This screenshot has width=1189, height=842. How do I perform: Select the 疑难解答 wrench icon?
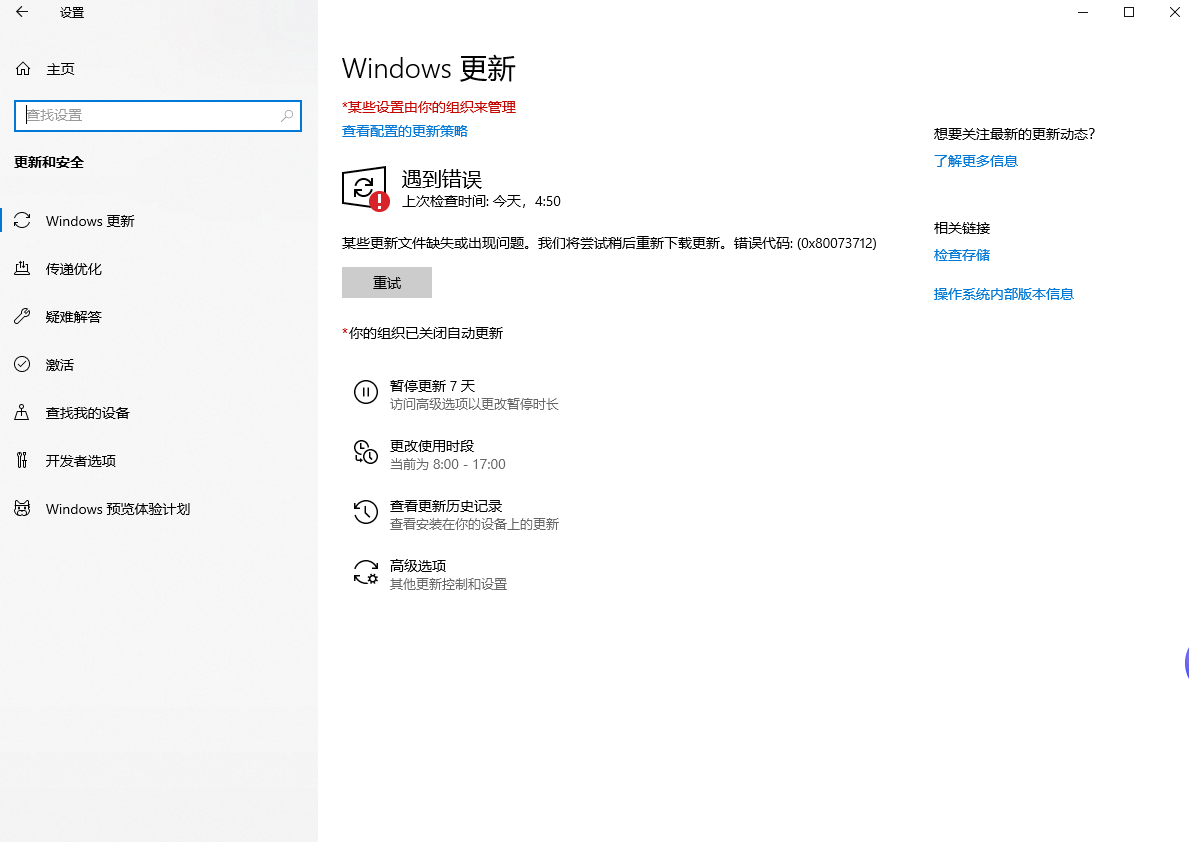click(x=23, y=316)
